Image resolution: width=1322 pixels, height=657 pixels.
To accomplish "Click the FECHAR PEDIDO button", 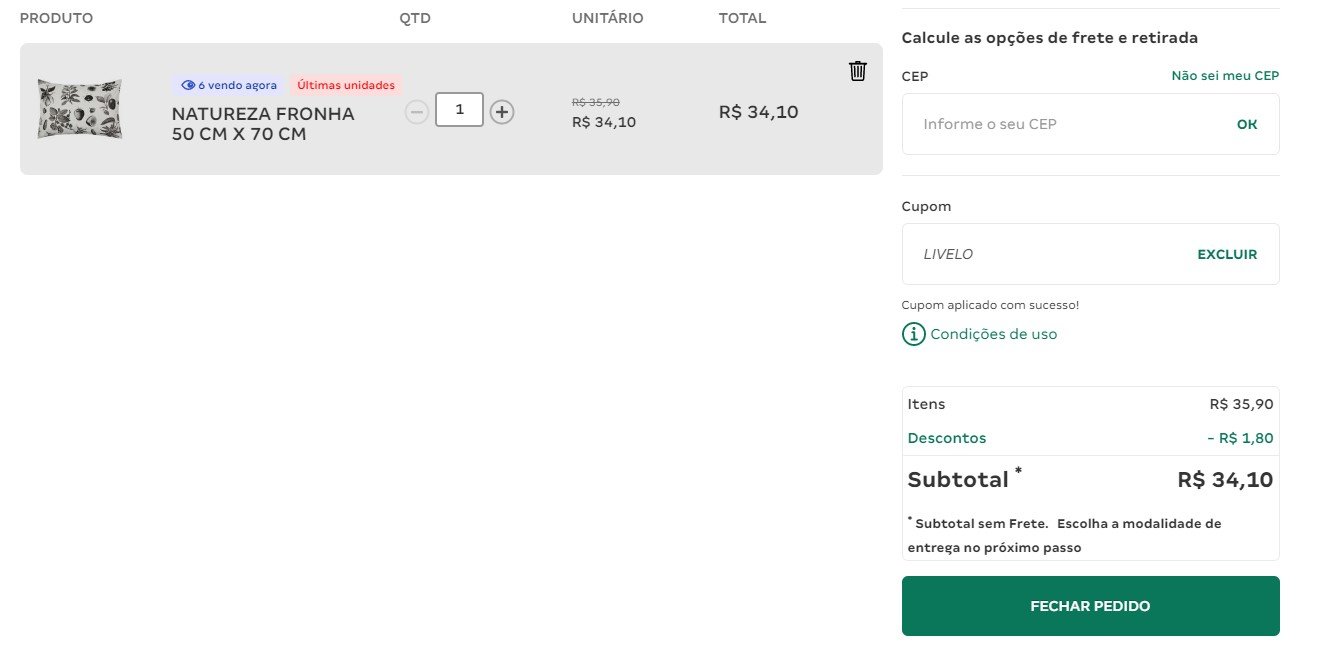I will point(1090,606).
